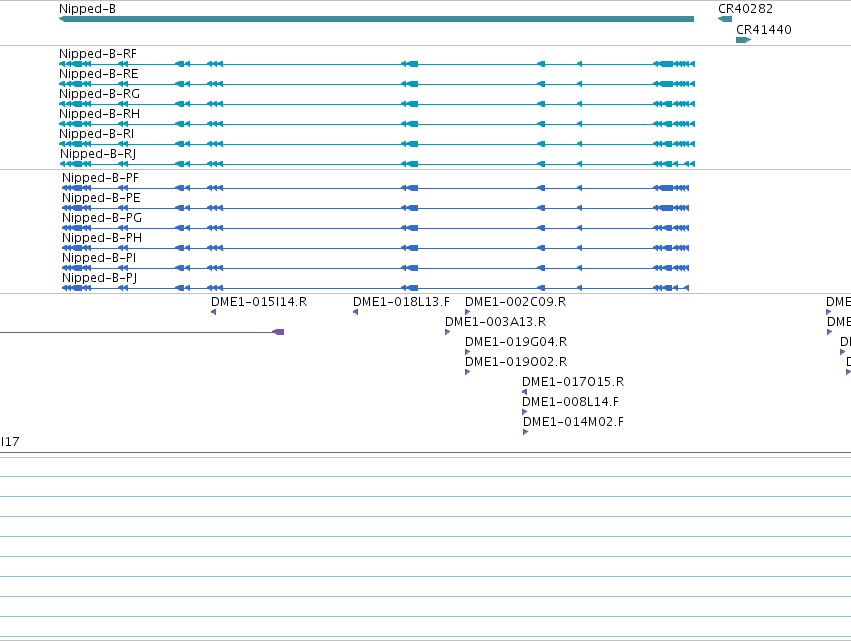Select the arrow marker under DME1-014M02.F

[525, 432]
